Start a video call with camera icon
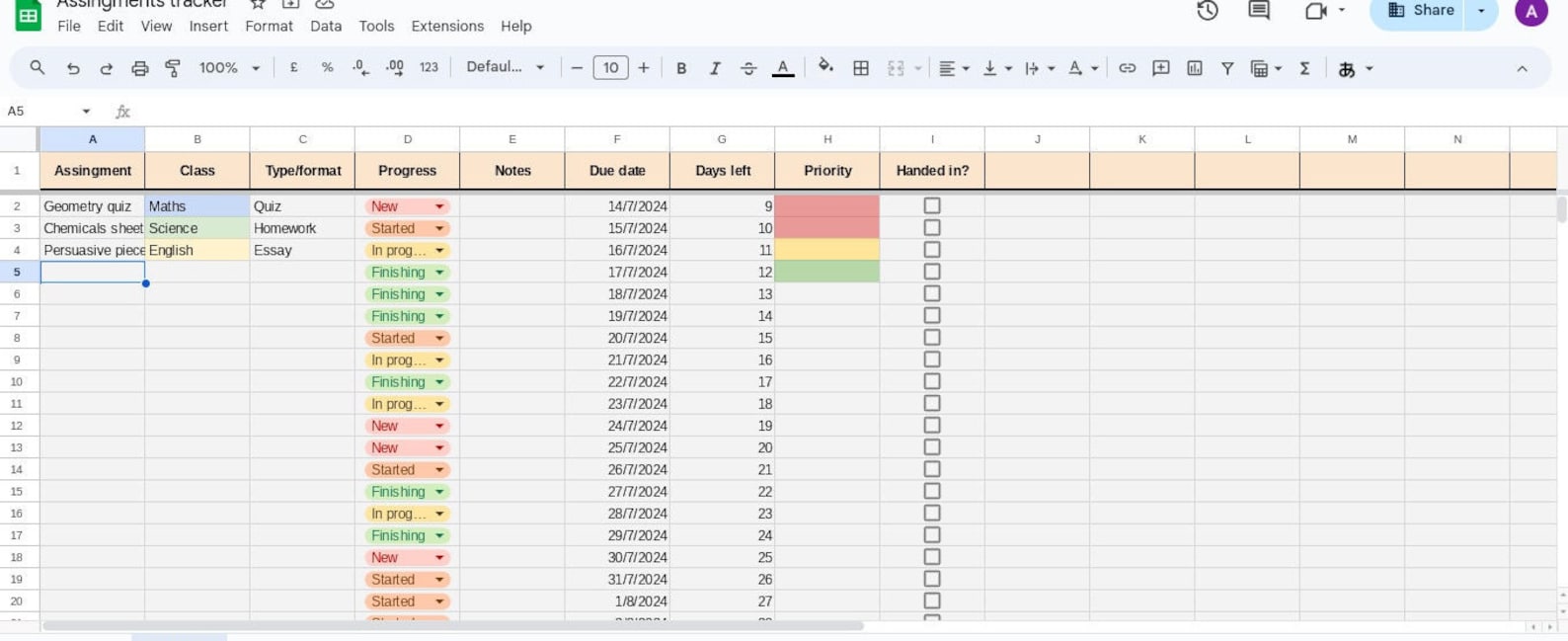1568x641 pixels. 1315,11
